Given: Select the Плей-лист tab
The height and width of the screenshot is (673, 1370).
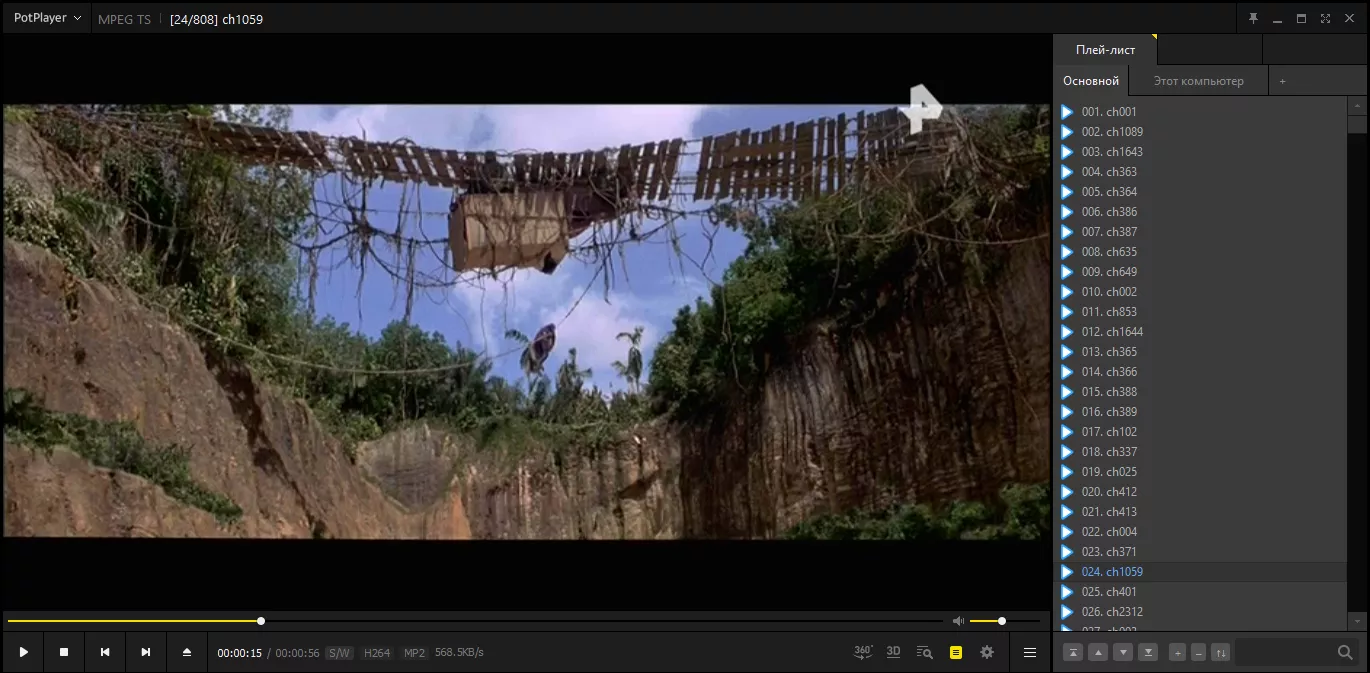Looking at the screenshot, I should [1105, 49].
